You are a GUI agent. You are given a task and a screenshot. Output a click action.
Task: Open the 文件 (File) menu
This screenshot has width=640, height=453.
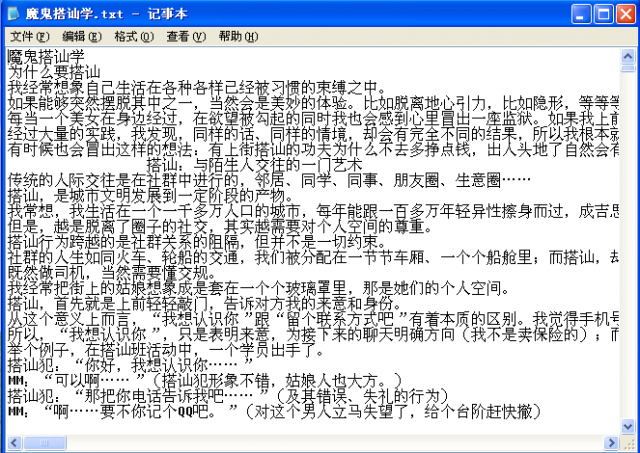28,36
